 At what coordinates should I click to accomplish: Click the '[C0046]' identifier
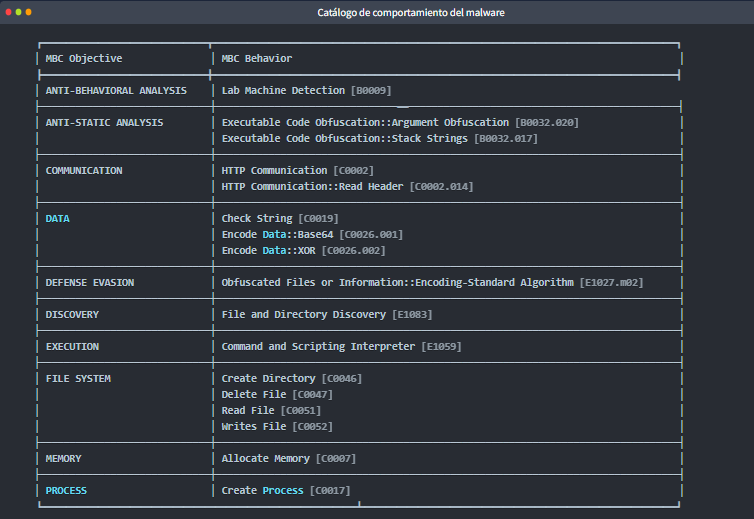[x=342, y=379]
